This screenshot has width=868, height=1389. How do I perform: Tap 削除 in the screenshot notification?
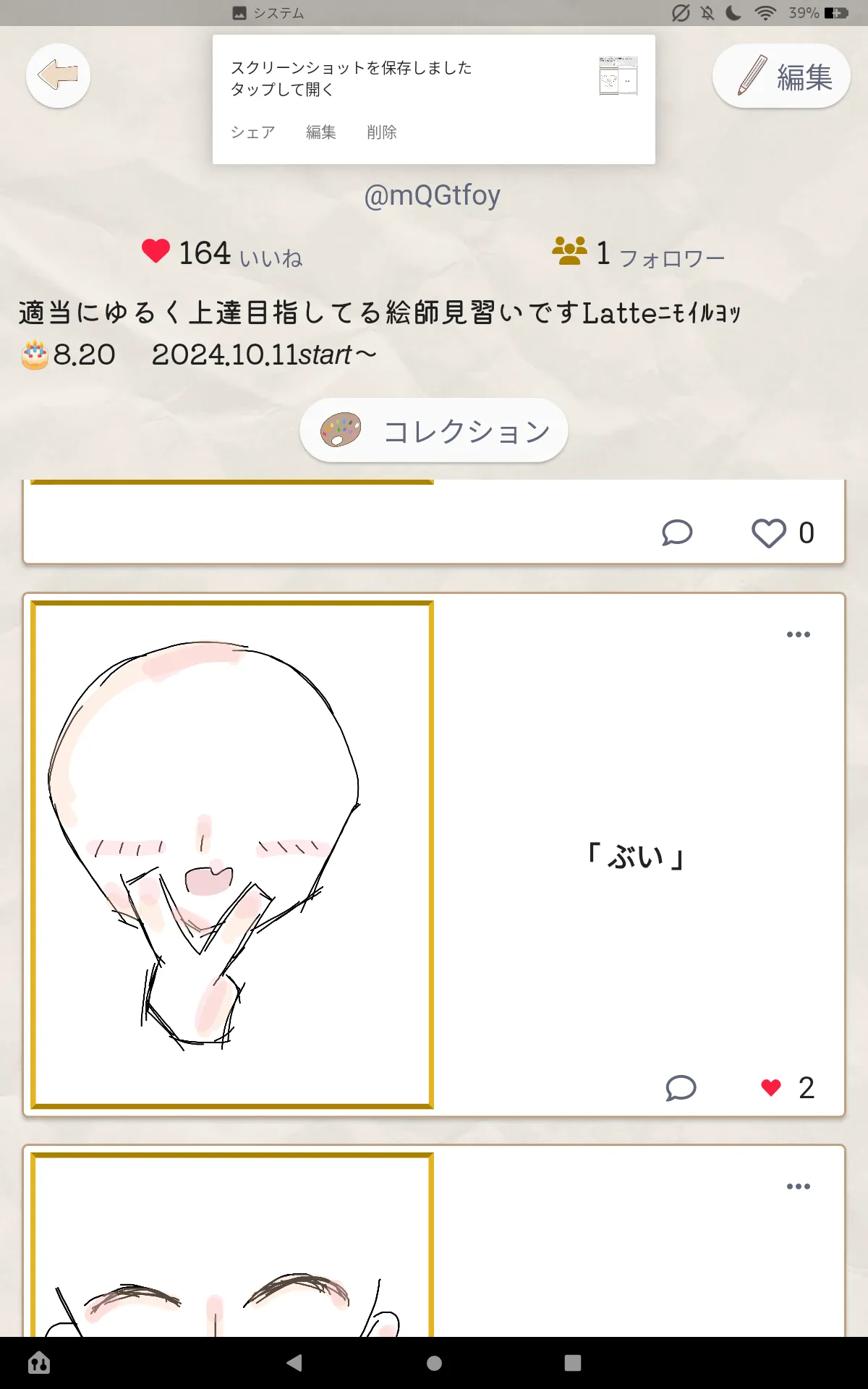coord(381,132)
